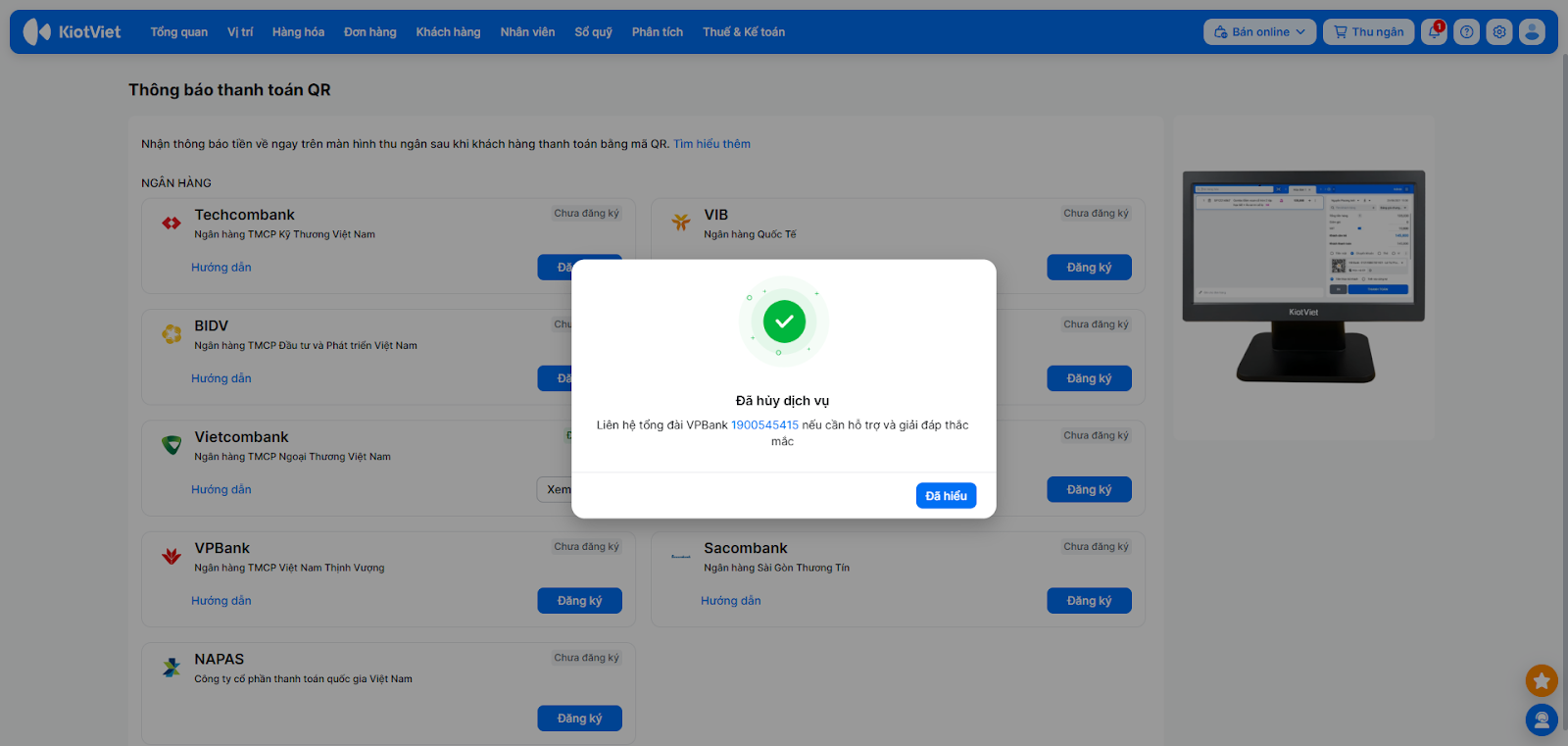Click the Chưa đăng ký badge on VIB

[x=1097, y=213]
